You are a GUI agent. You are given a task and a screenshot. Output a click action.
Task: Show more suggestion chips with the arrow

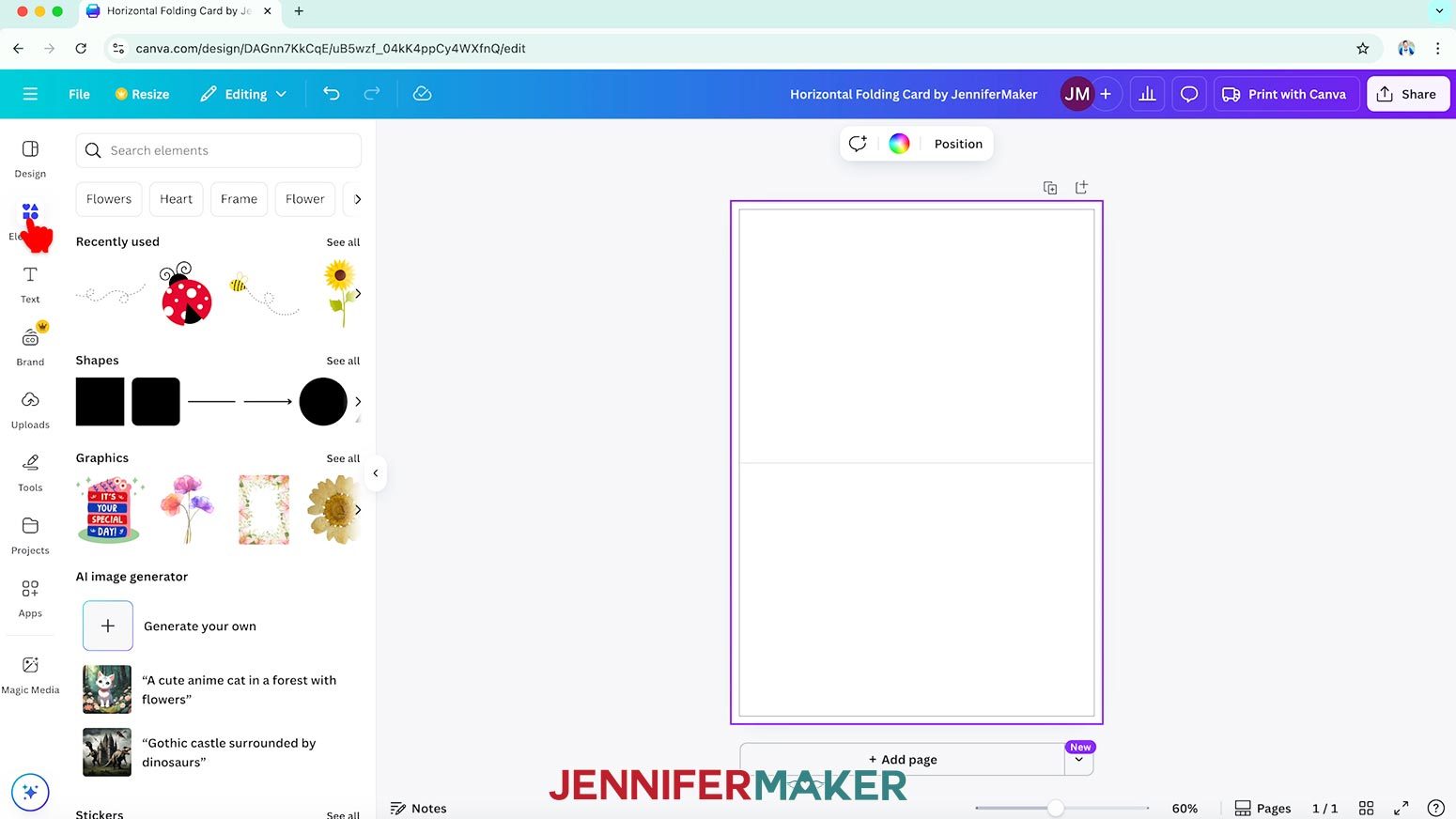(x=357, y=199)
